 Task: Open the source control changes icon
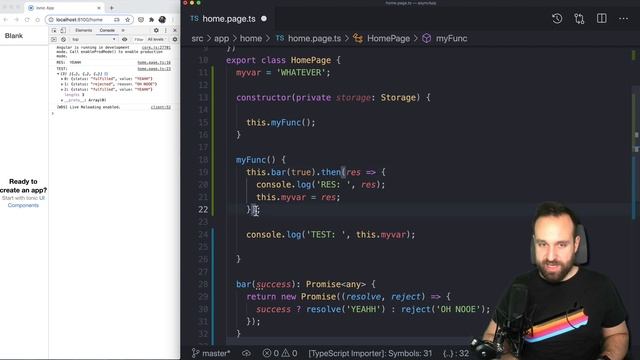coord(579,18)
